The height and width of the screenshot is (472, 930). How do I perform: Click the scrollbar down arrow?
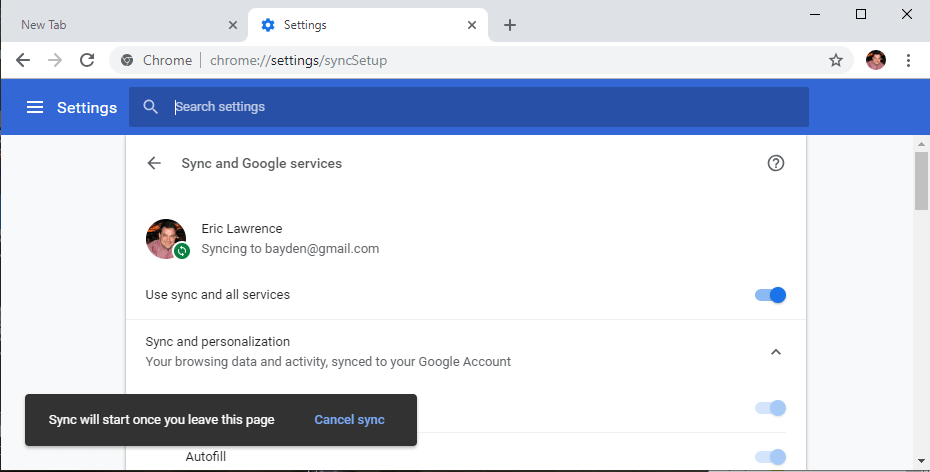[921, 461]
